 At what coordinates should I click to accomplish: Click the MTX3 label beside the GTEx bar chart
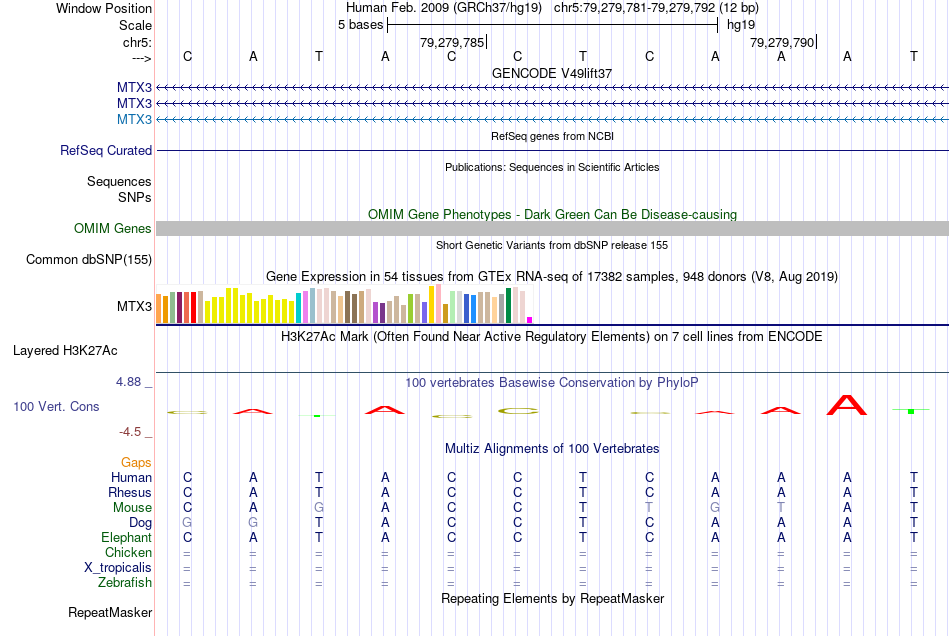(x=135, y=306)
